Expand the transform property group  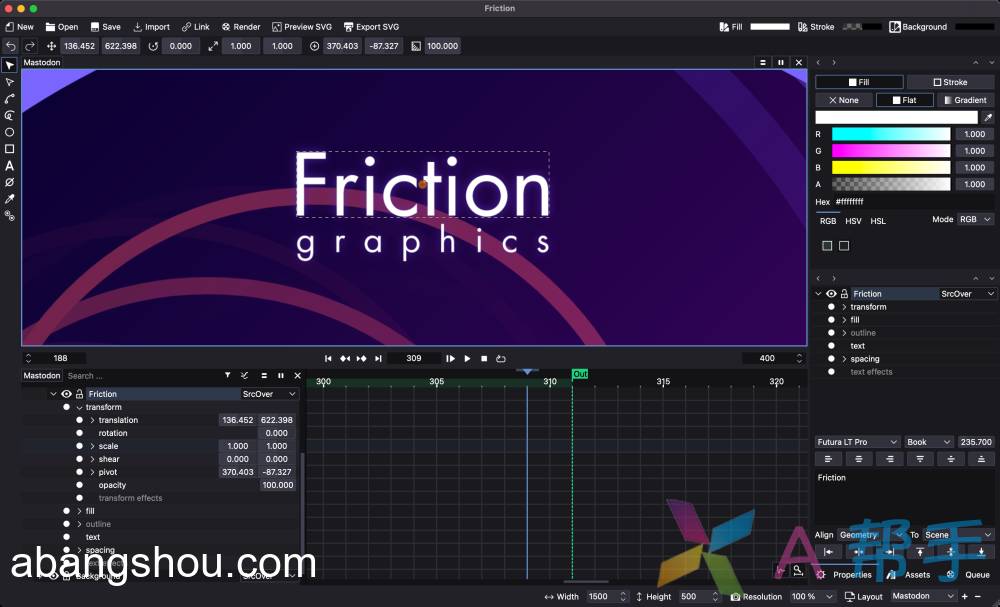coord(79,407)
